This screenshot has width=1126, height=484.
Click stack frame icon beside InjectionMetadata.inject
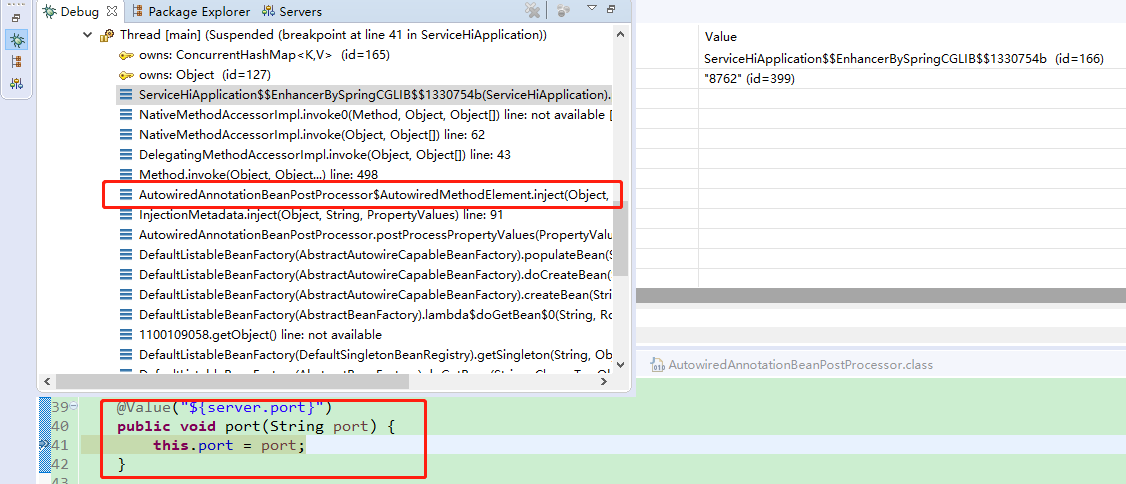pyautogui.click(x=126, y=215)
